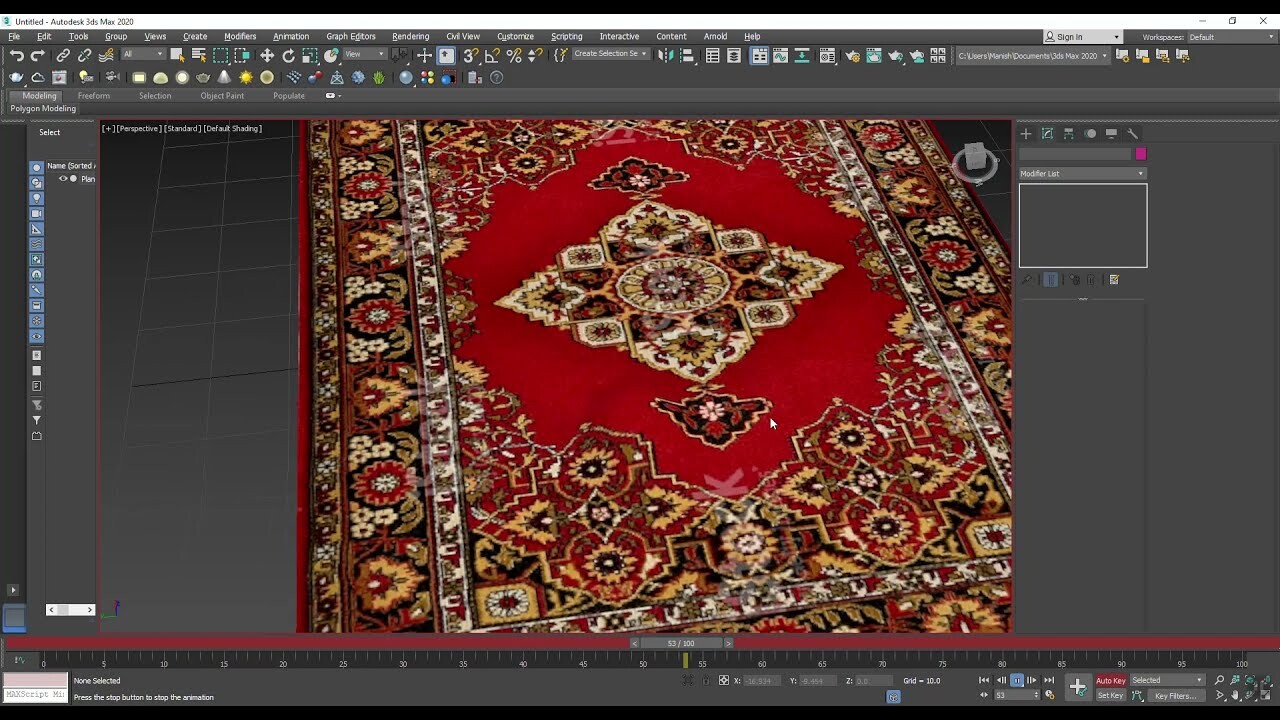Enable Auto Key animation mode
The height and width of the screenshot is (720, 1280).
pos(1110,680)
